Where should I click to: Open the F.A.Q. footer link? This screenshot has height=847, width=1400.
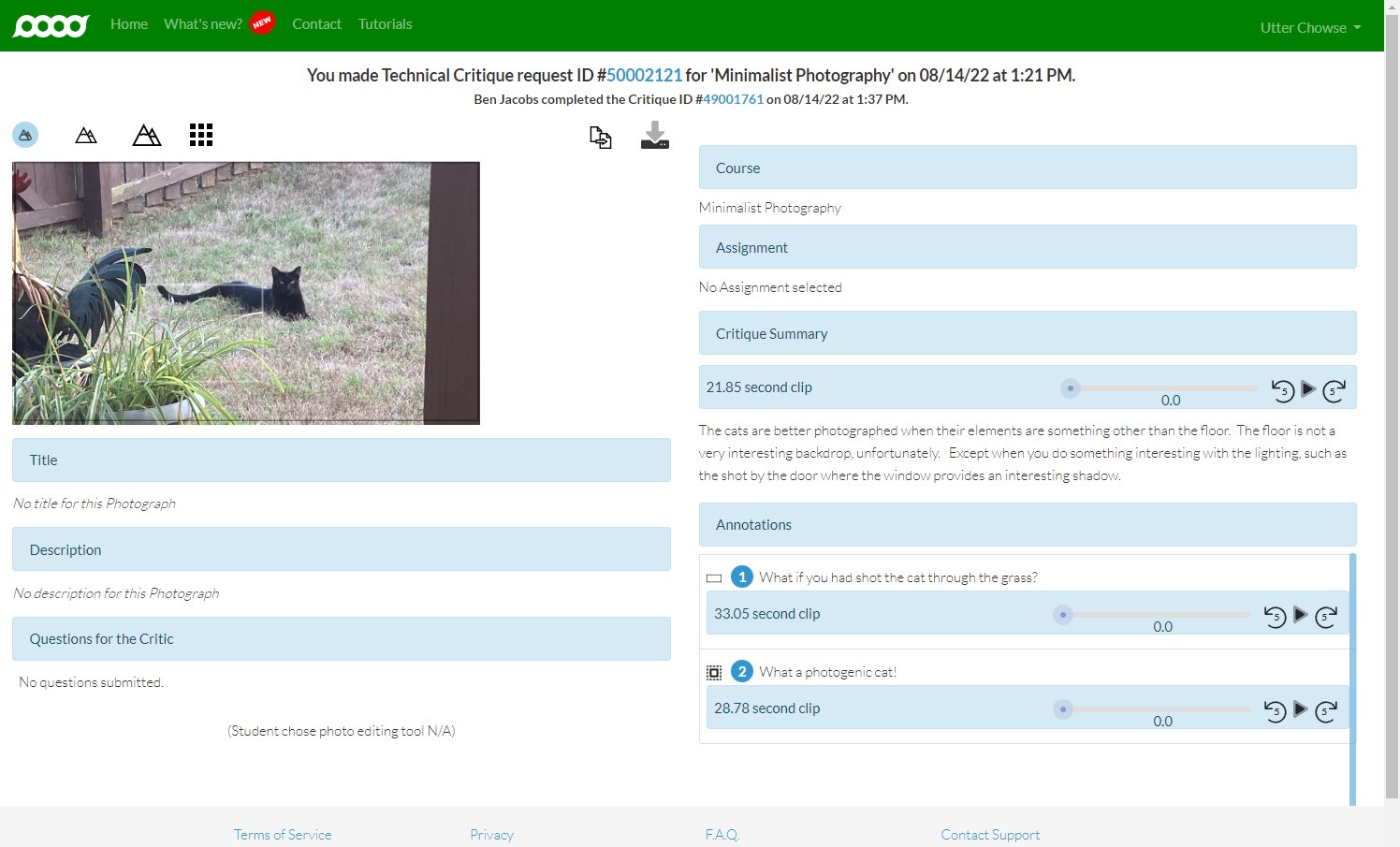[722, 834]
